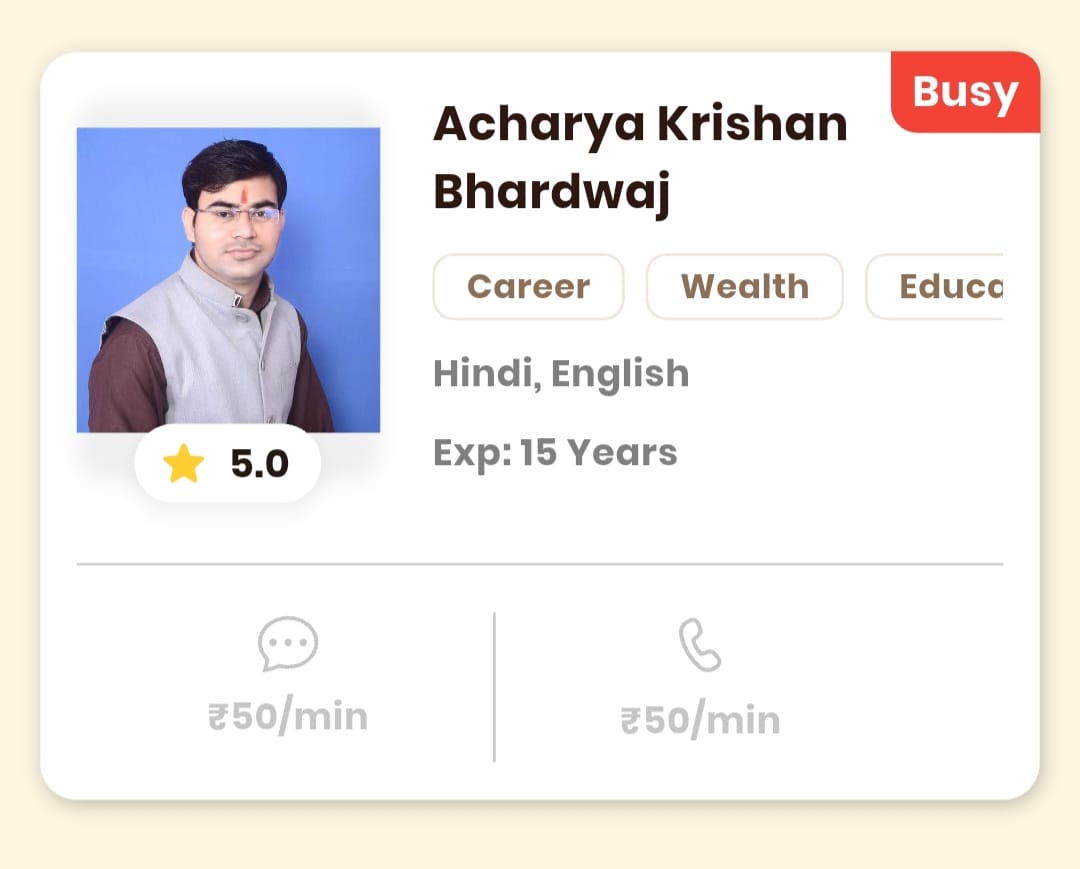Tap the red Busy status badge
1080x869 pixels.
[963, 92]
